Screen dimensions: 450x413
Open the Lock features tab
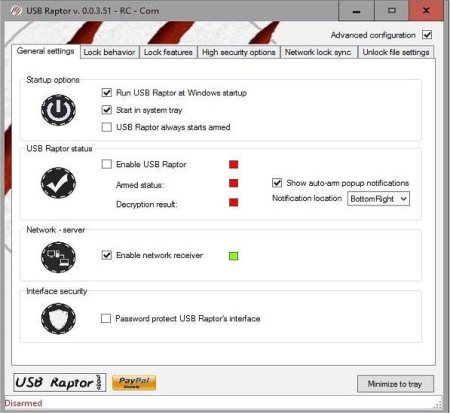(x=168, y=52)
